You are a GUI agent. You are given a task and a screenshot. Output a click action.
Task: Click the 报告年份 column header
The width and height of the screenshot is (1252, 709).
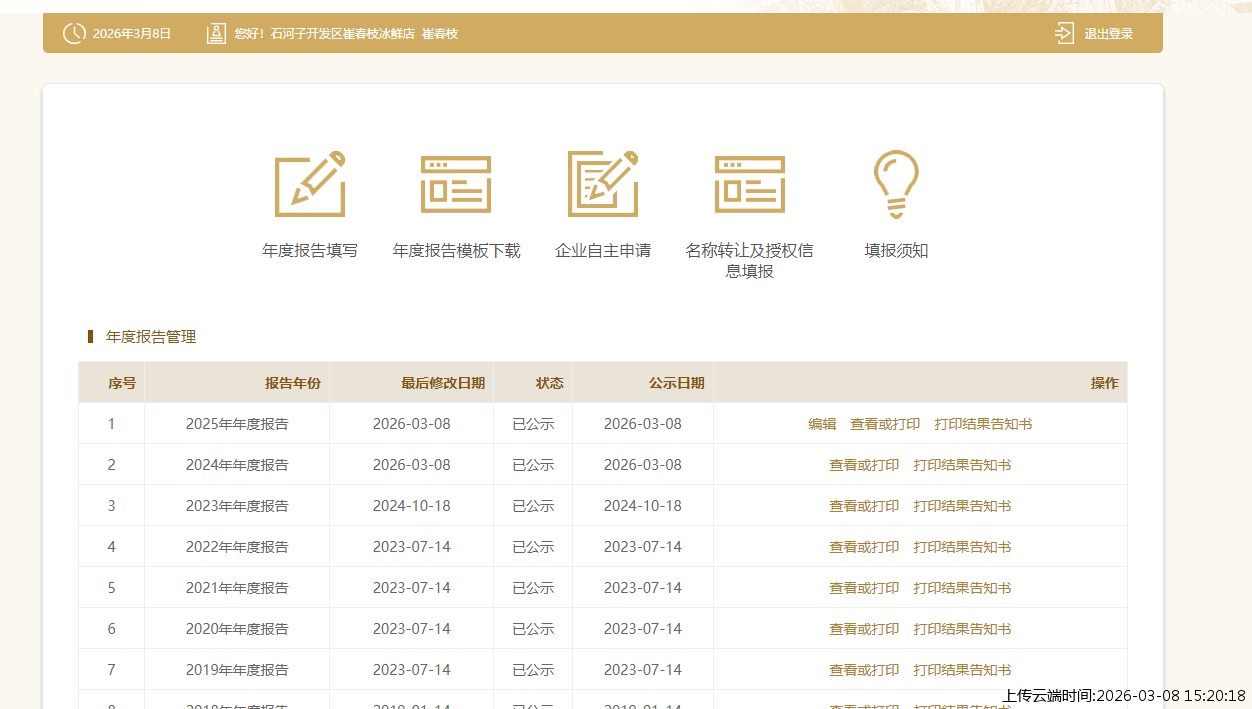click(292, 383)
